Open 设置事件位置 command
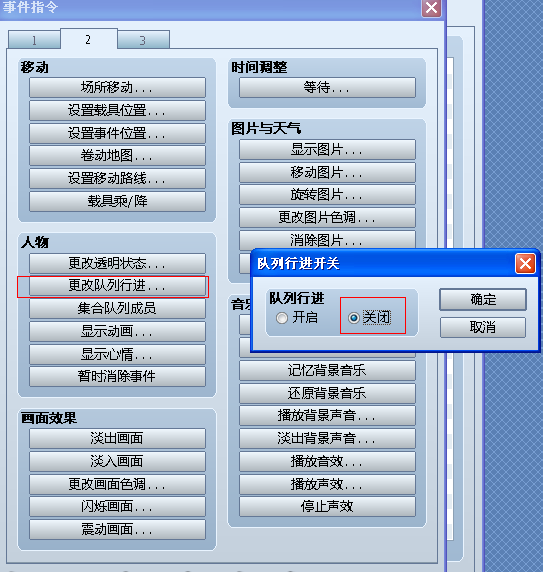 click(x=117, y=133)
